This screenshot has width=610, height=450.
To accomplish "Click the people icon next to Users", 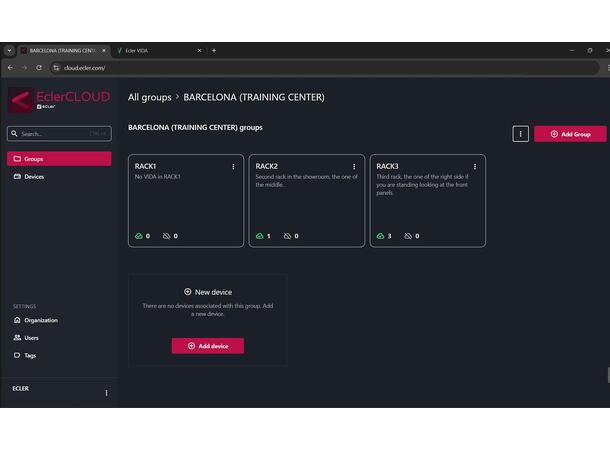I will point(17,338).
